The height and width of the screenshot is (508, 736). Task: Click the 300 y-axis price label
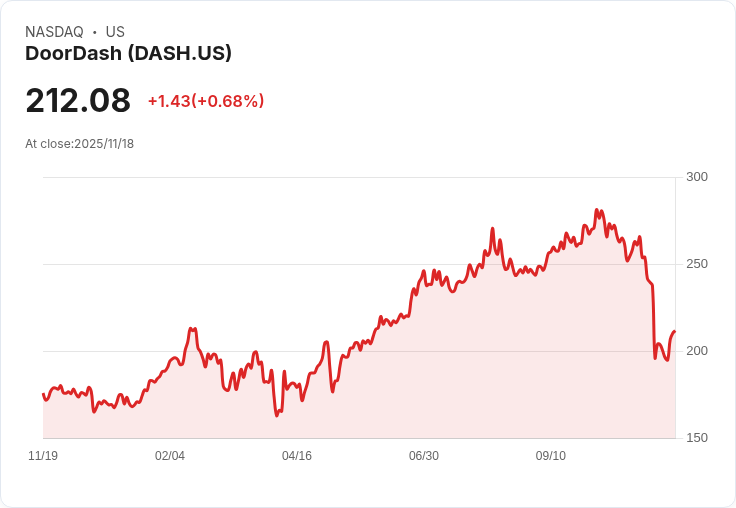click(x=697, y=177)
